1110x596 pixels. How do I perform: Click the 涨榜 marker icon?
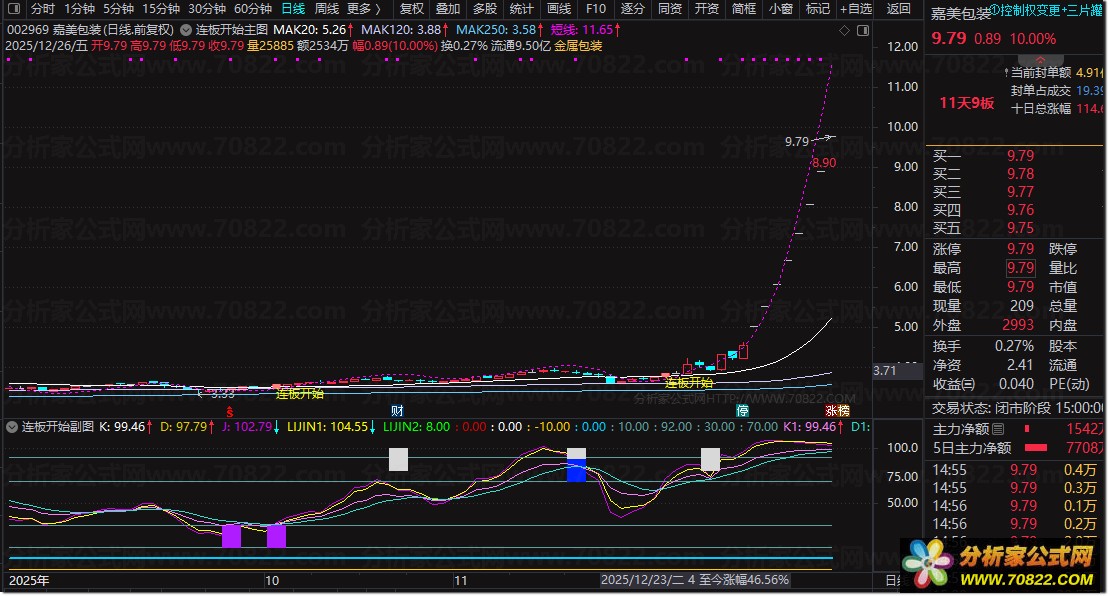coord(837,411)
